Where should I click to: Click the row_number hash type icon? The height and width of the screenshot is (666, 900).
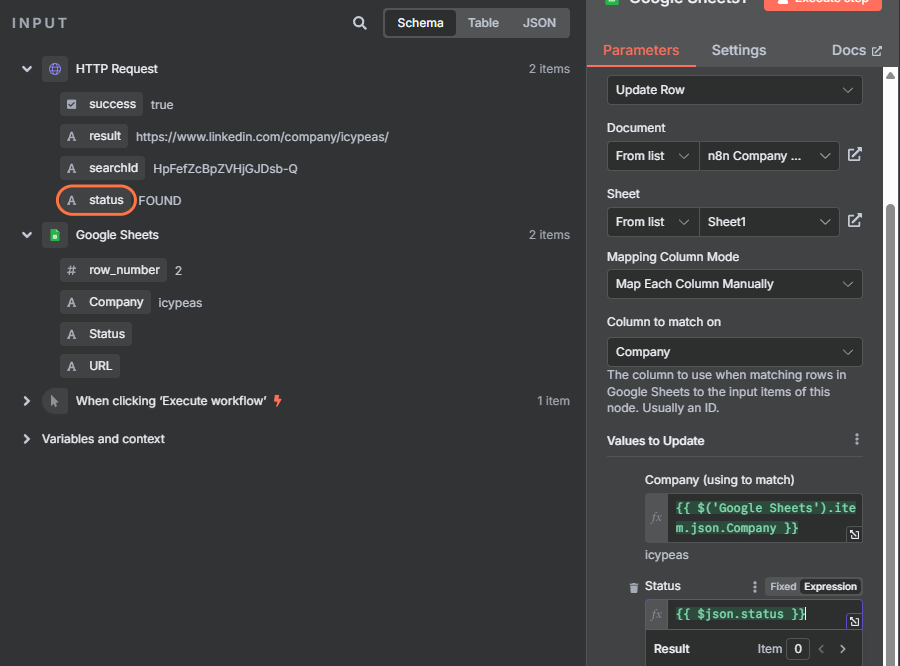(72, 270)
